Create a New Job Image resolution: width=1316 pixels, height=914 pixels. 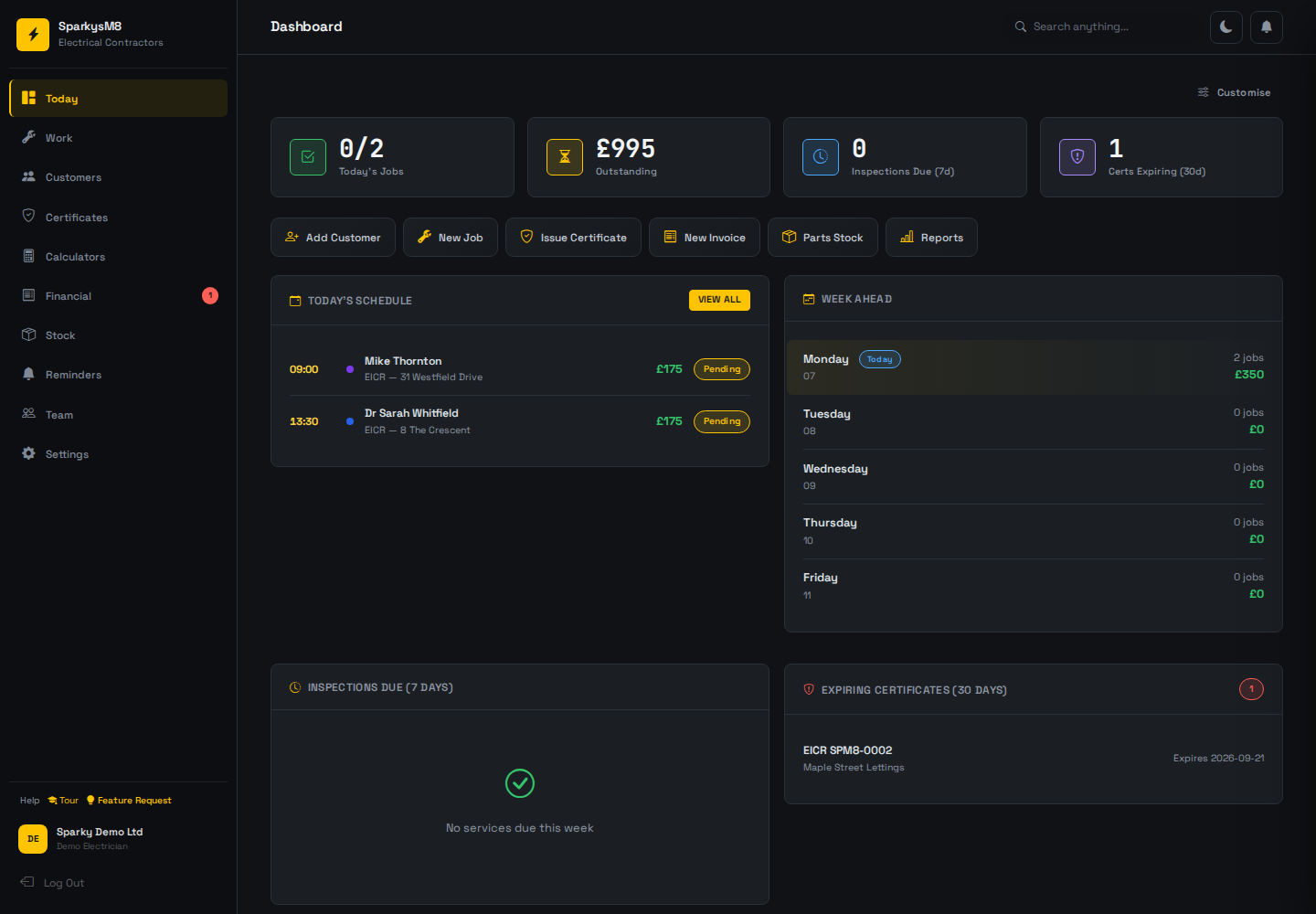coord(451,238)
